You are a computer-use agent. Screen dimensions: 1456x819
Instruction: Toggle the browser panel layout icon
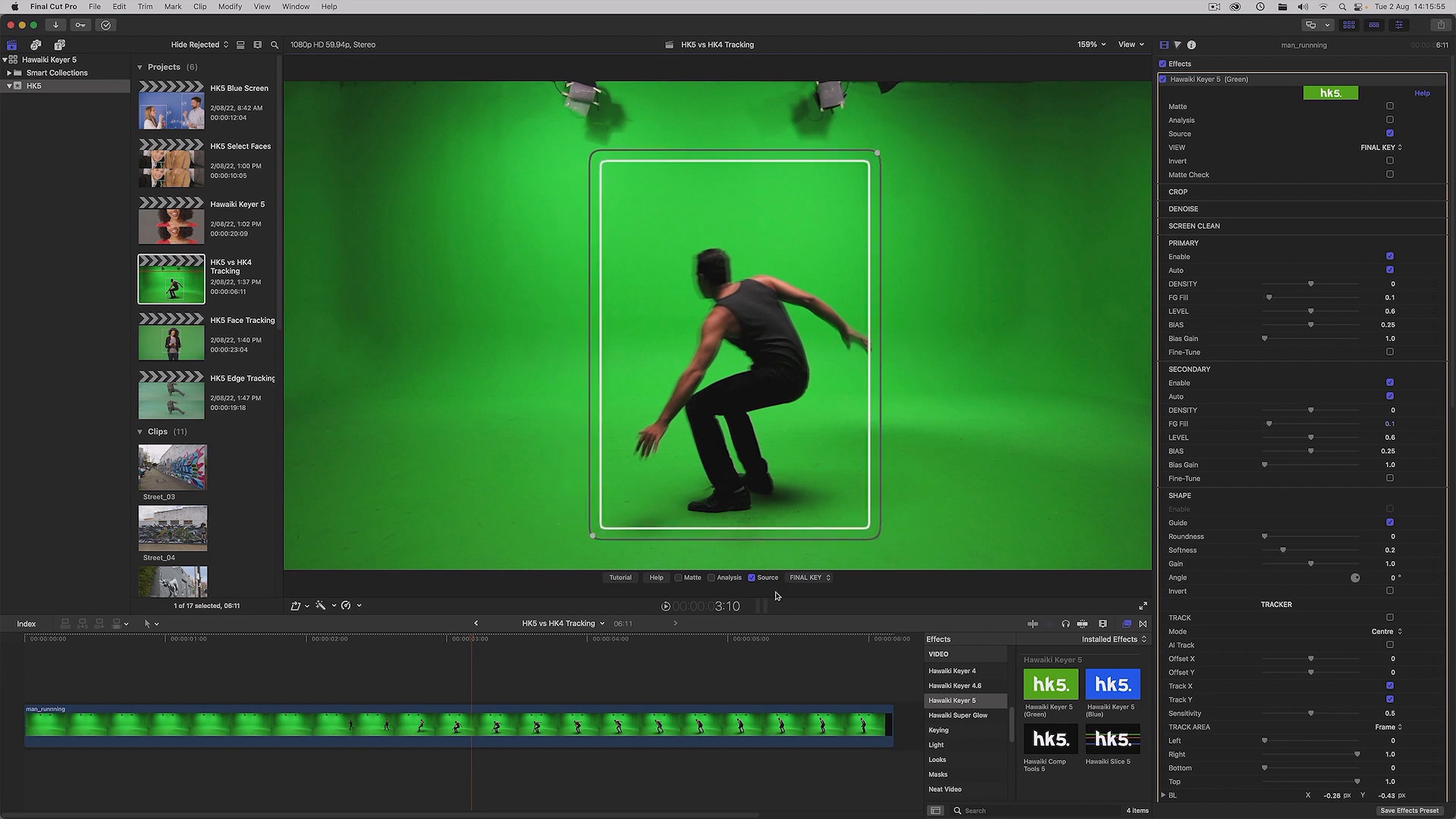point(1349,25)
